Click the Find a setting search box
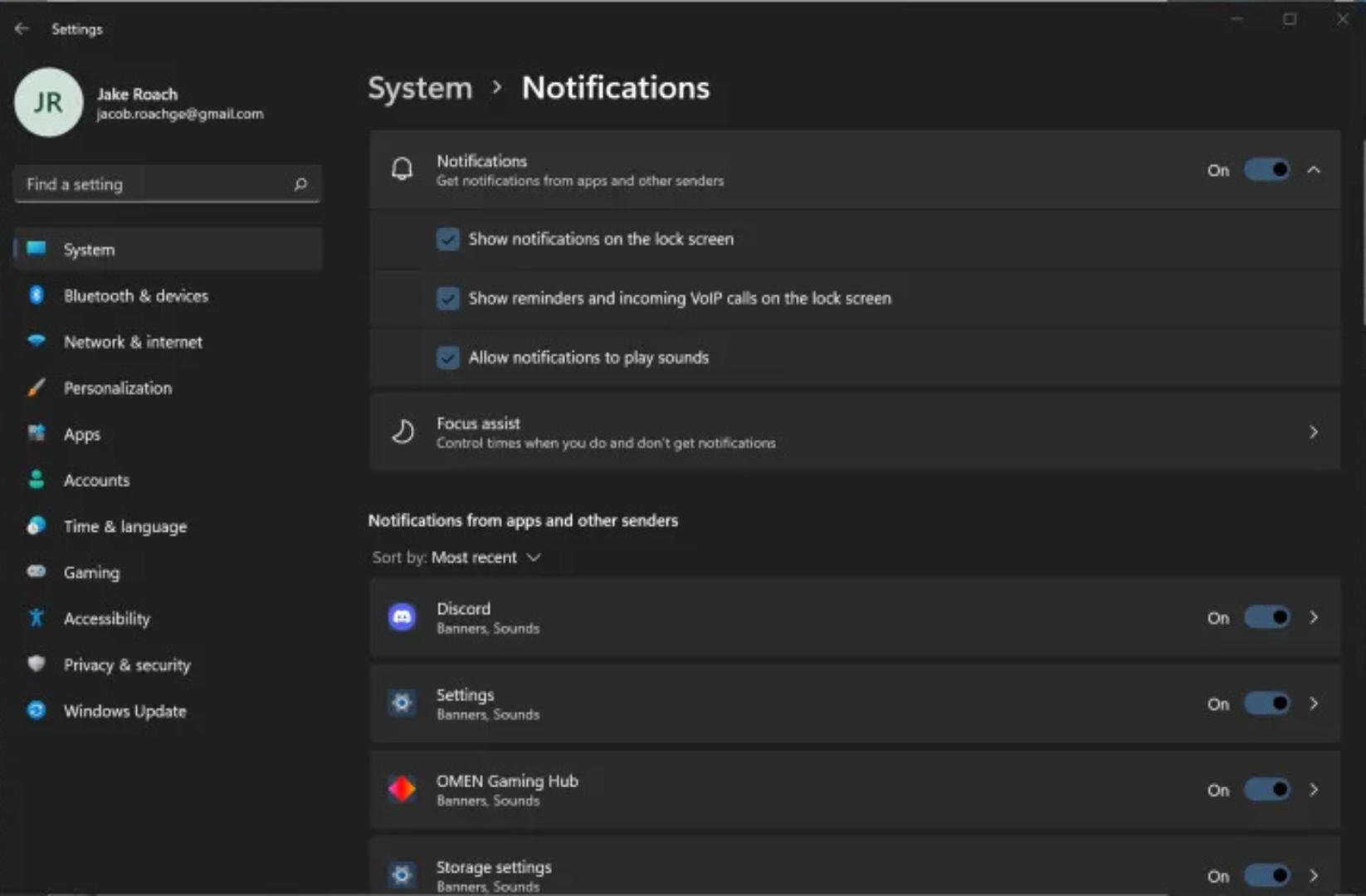 [154, 184]
